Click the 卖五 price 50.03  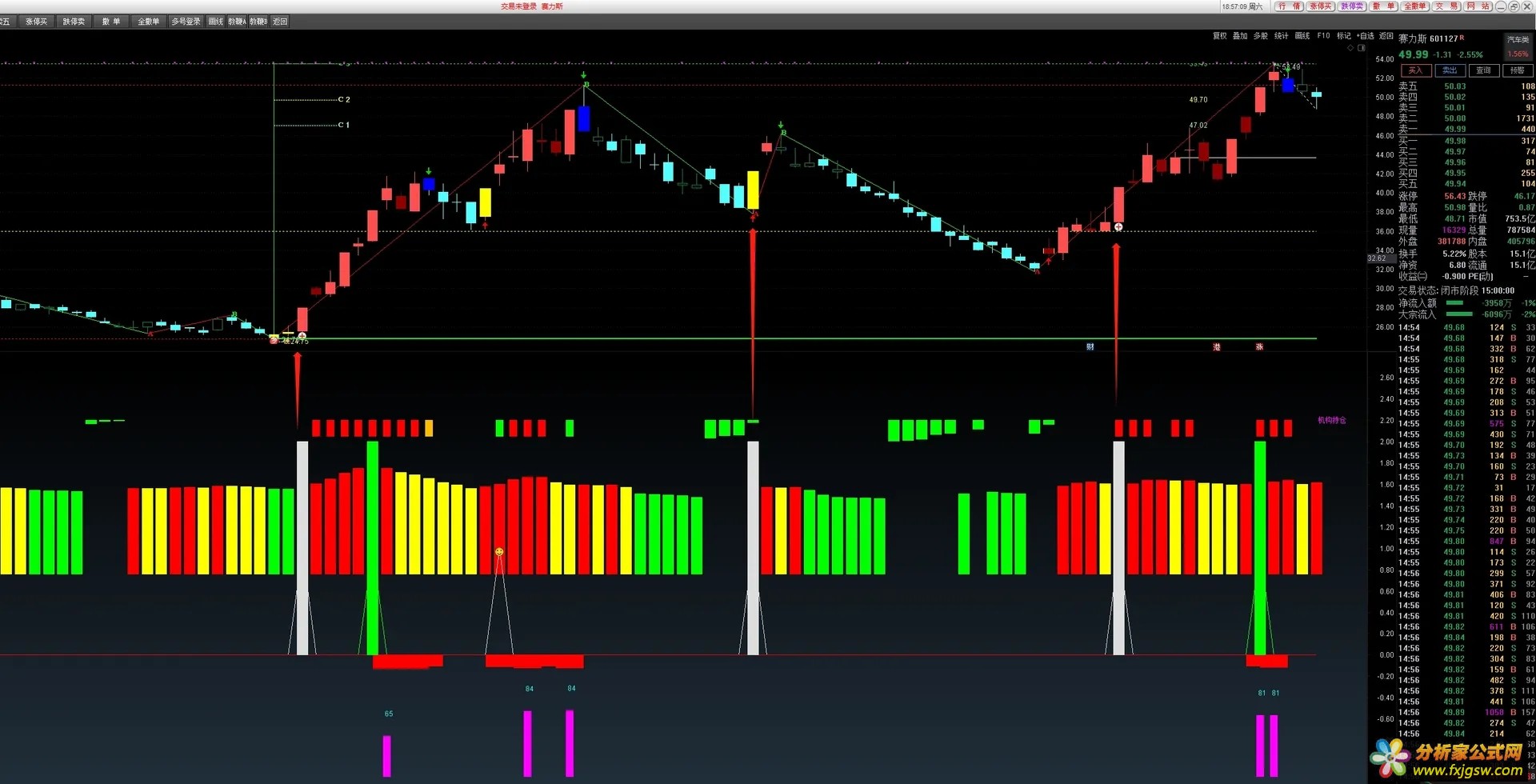point(1455,86)
